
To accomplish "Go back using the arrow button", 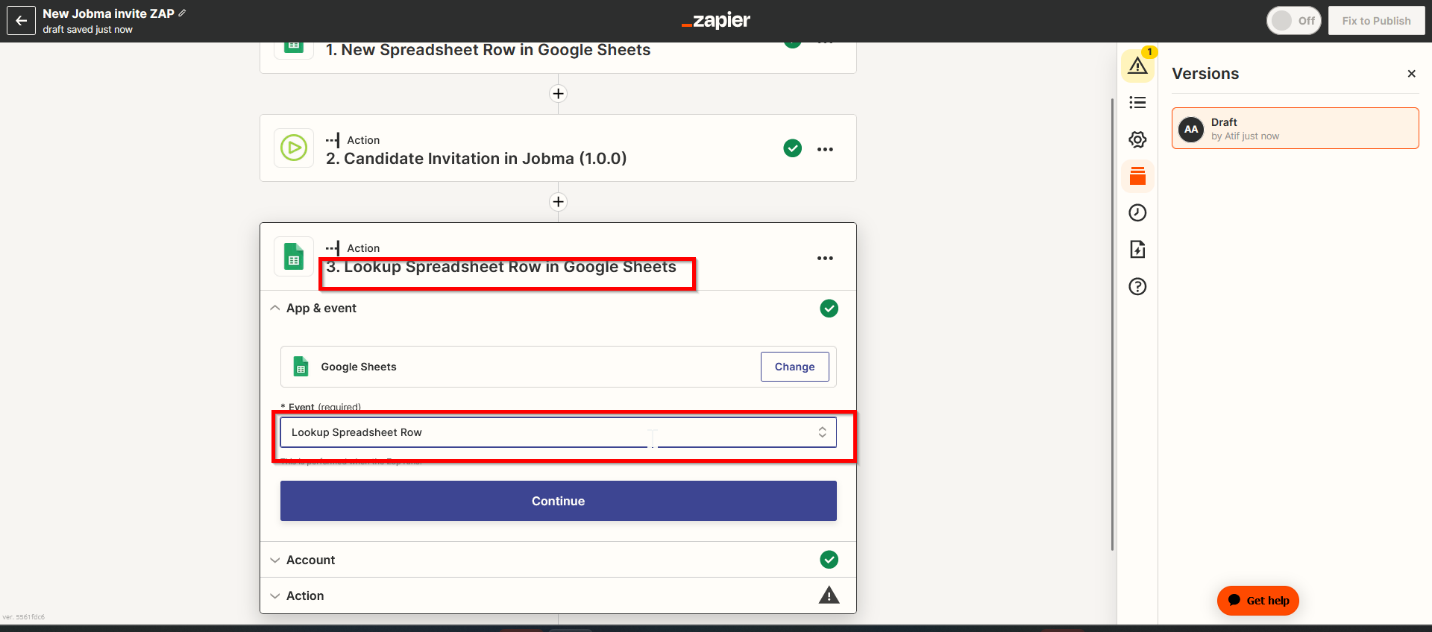I will coord(21,20).
